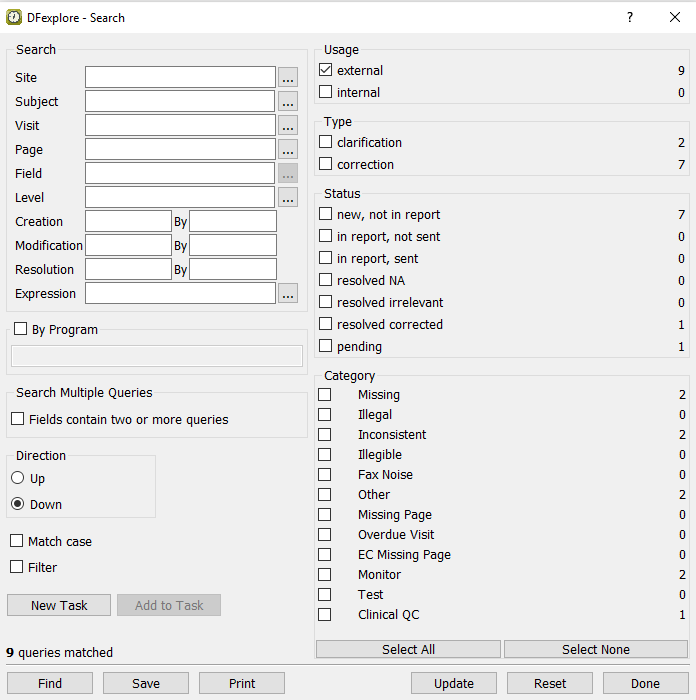Click the DFexplore app icon in title bar

14,17
